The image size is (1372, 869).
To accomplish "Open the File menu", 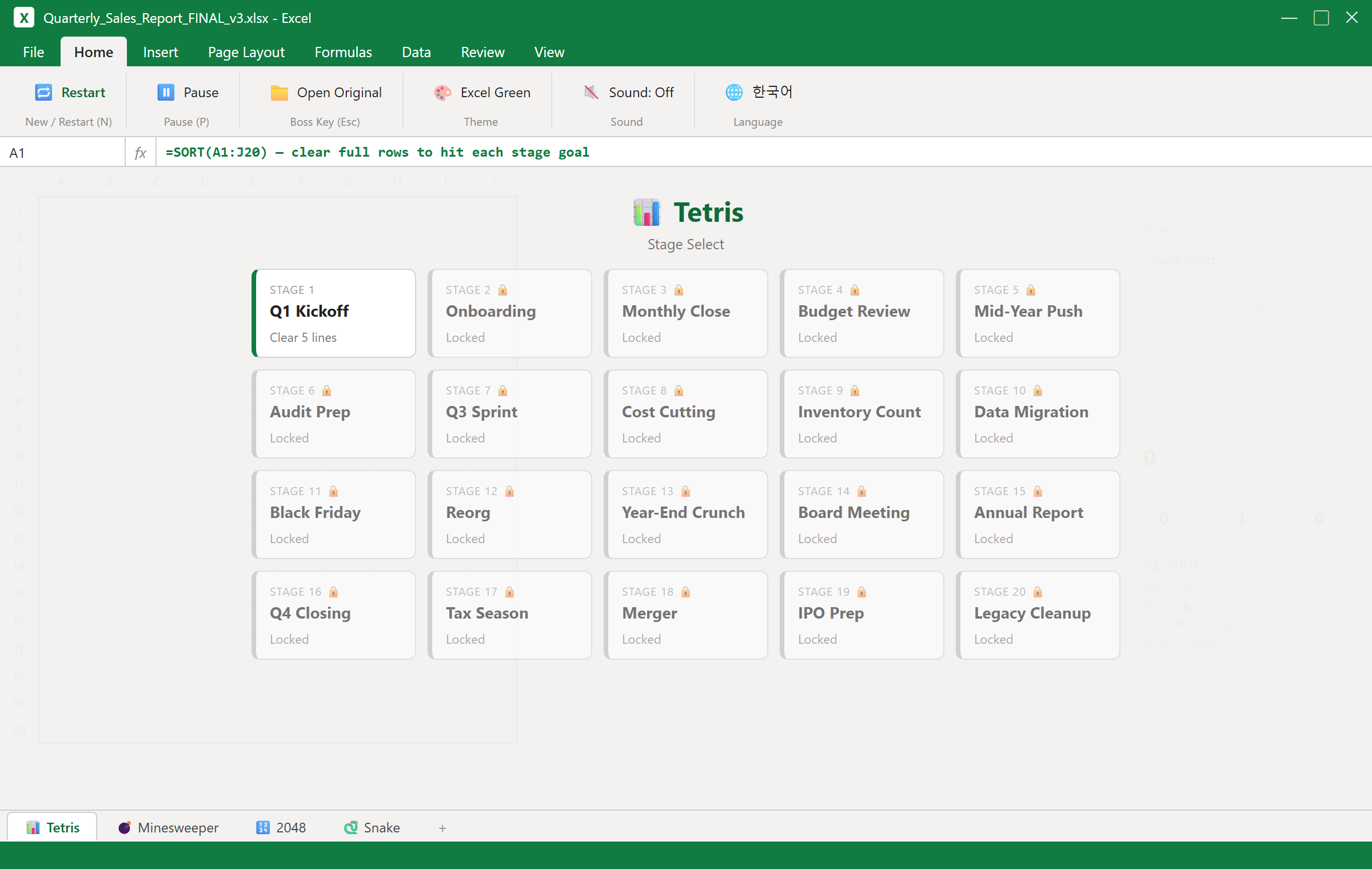I will pos(33,52).
